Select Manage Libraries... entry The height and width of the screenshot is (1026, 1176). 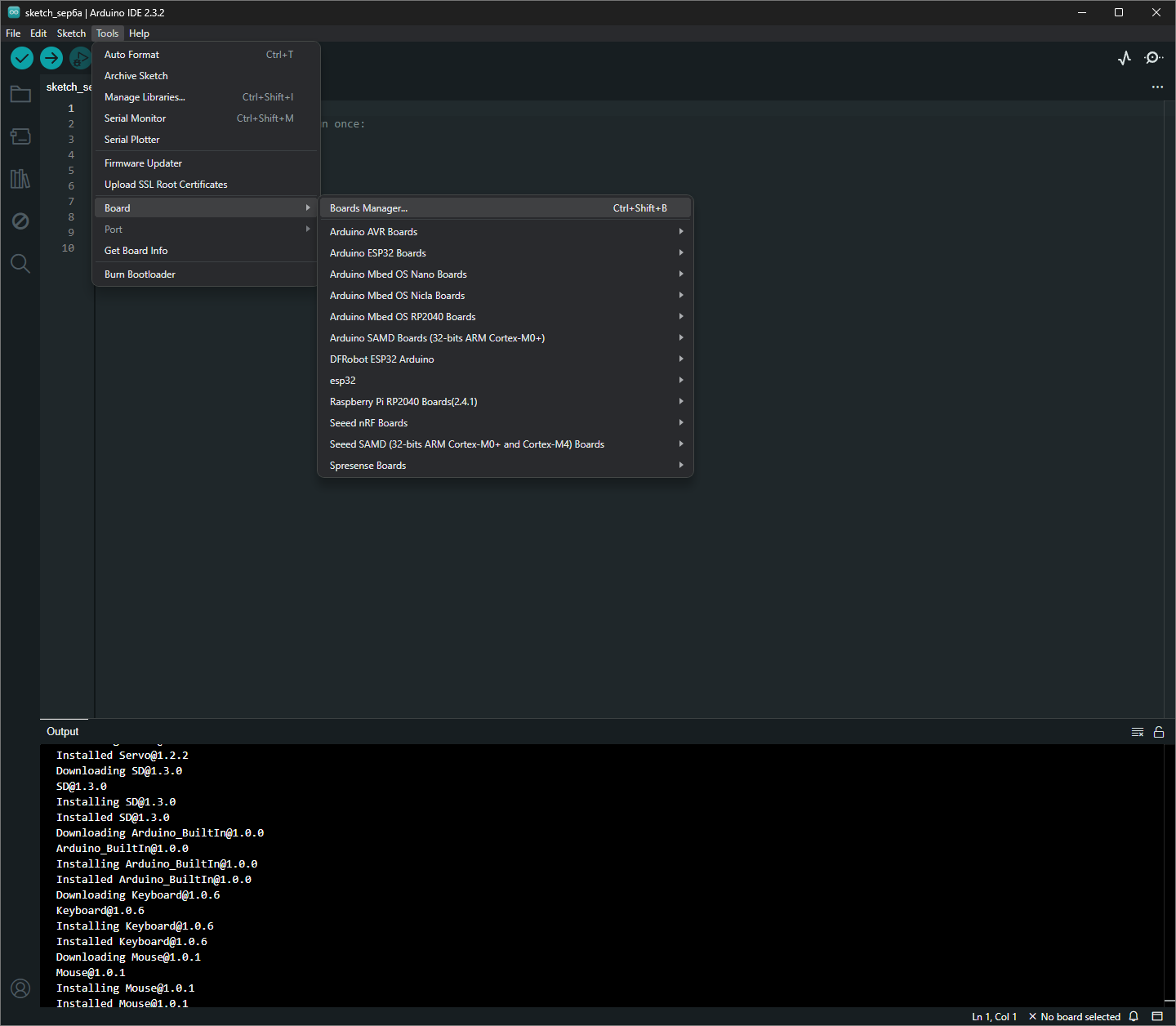point(206,97)
